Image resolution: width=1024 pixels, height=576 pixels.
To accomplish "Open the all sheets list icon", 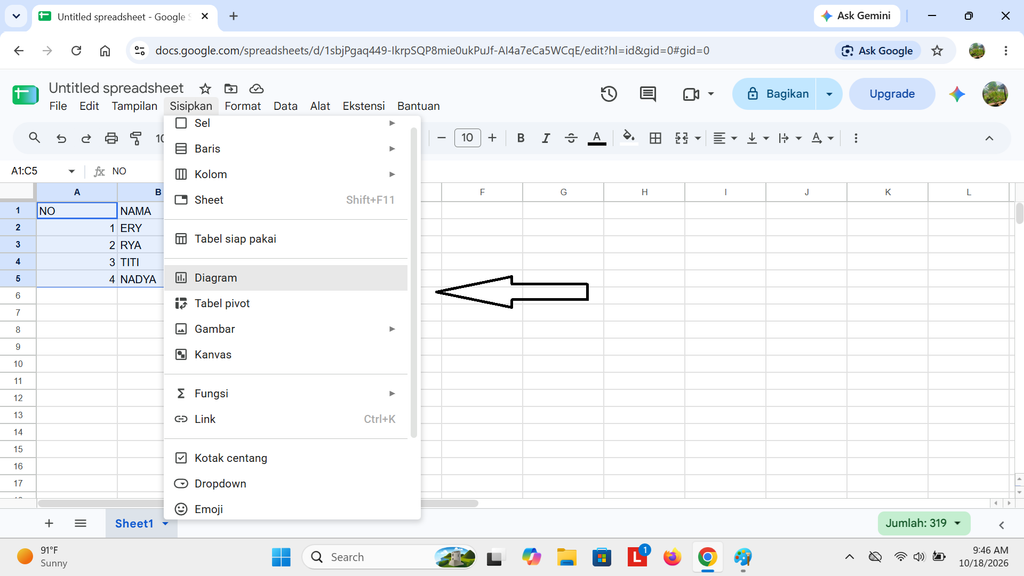I will pos(80,523).
